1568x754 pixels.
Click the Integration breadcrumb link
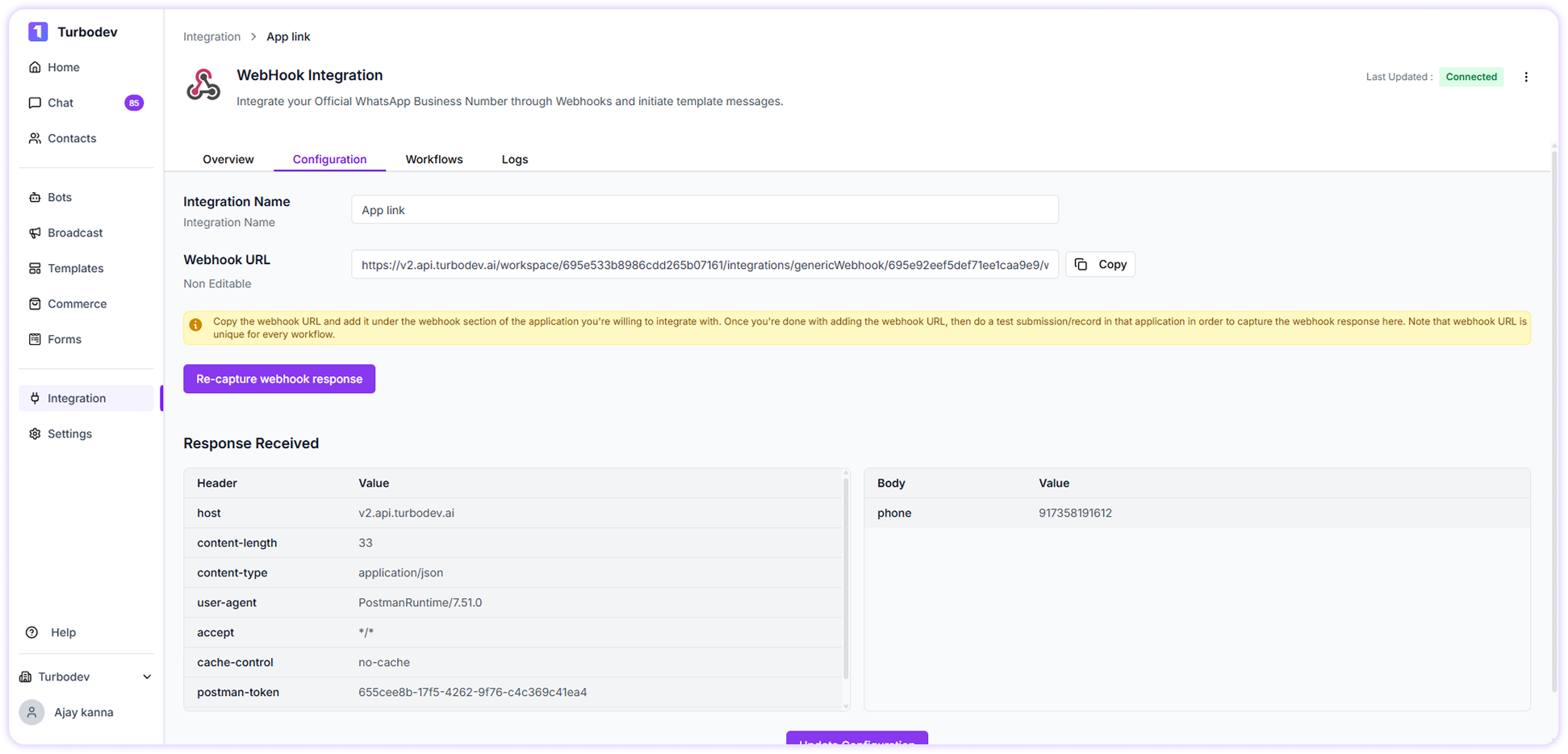[x=211, y=36]
